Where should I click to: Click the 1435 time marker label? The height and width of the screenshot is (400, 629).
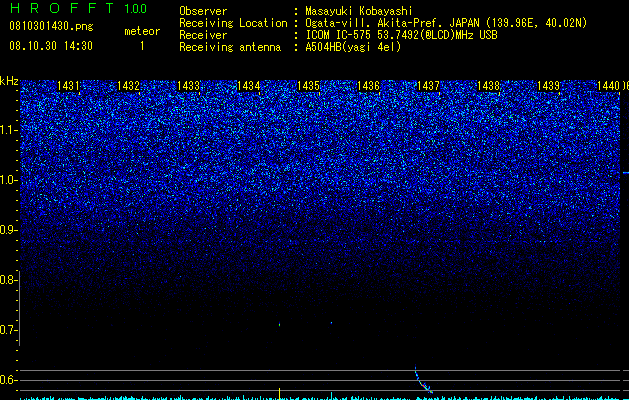pyautogui.click(x=308, y=86)
